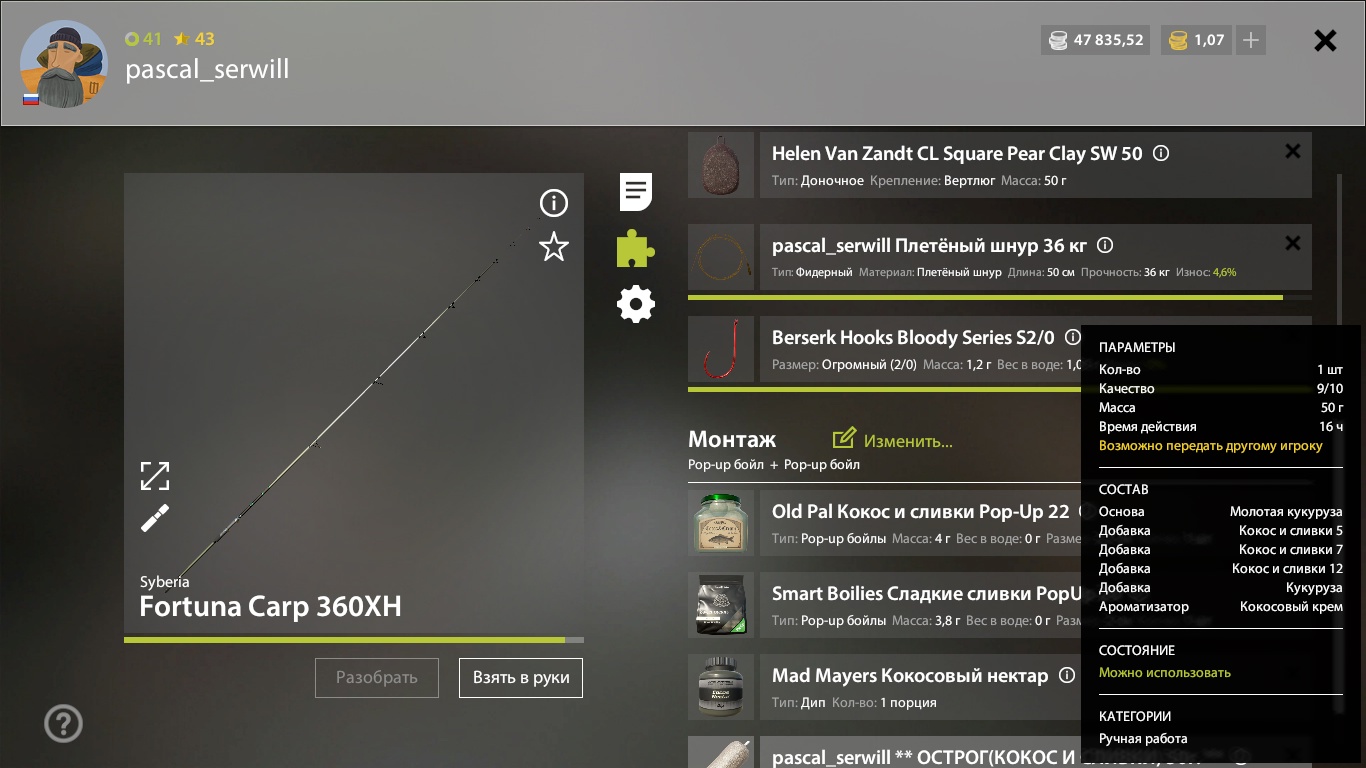Viewport: 1366px width, 768px height.
Task: Remove Плетёный шнур 36 кг leader
Action: [x=1293, y=243]
